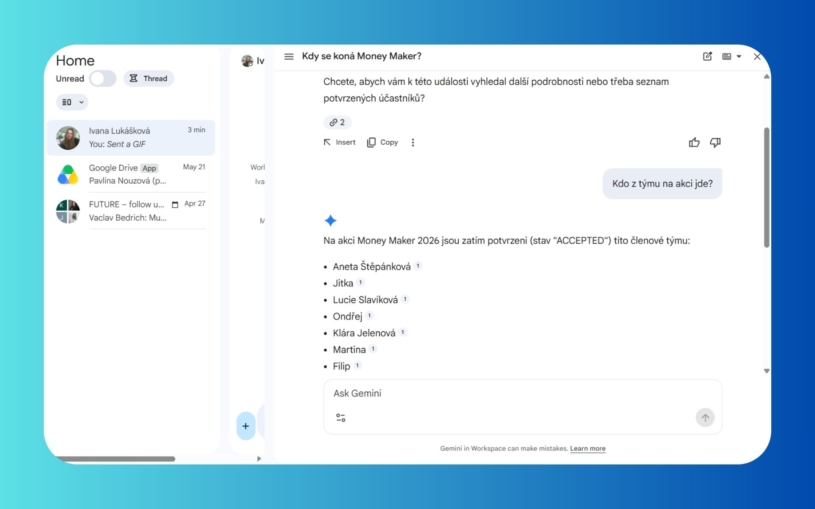Image resolution: width=815 pixels, height=509 pixels.
Task: Click the 'May 21' date on Google Drive row
Action: [x=194, y=167]
